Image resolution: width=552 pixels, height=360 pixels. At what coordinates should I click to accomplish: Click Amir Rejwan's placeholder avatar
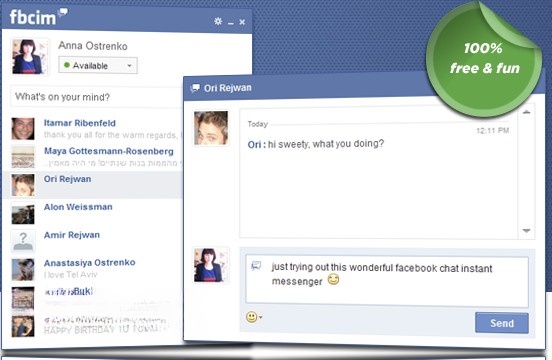23,241
